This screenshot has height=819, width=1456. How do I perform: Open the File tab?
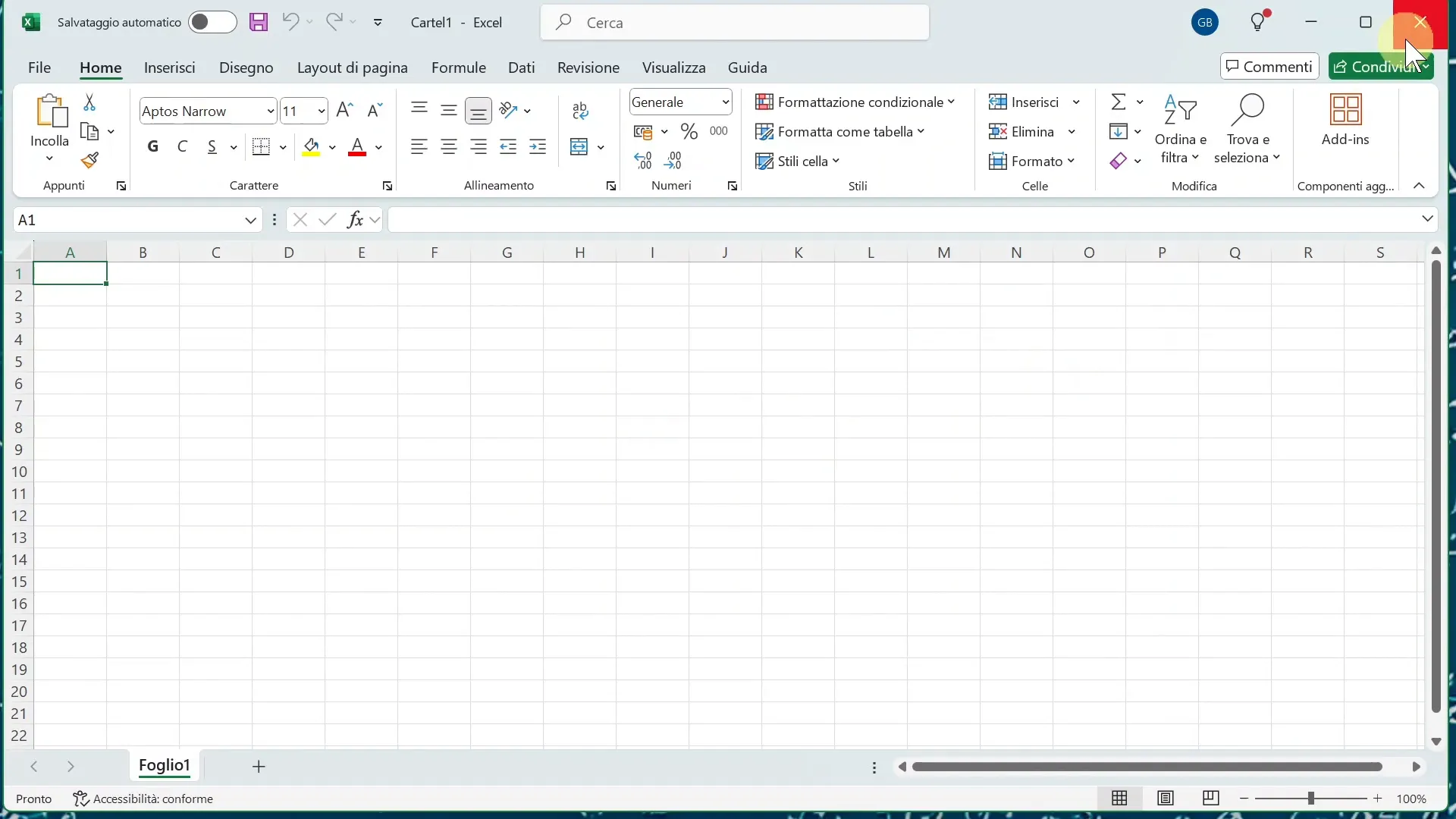[39, 68]
